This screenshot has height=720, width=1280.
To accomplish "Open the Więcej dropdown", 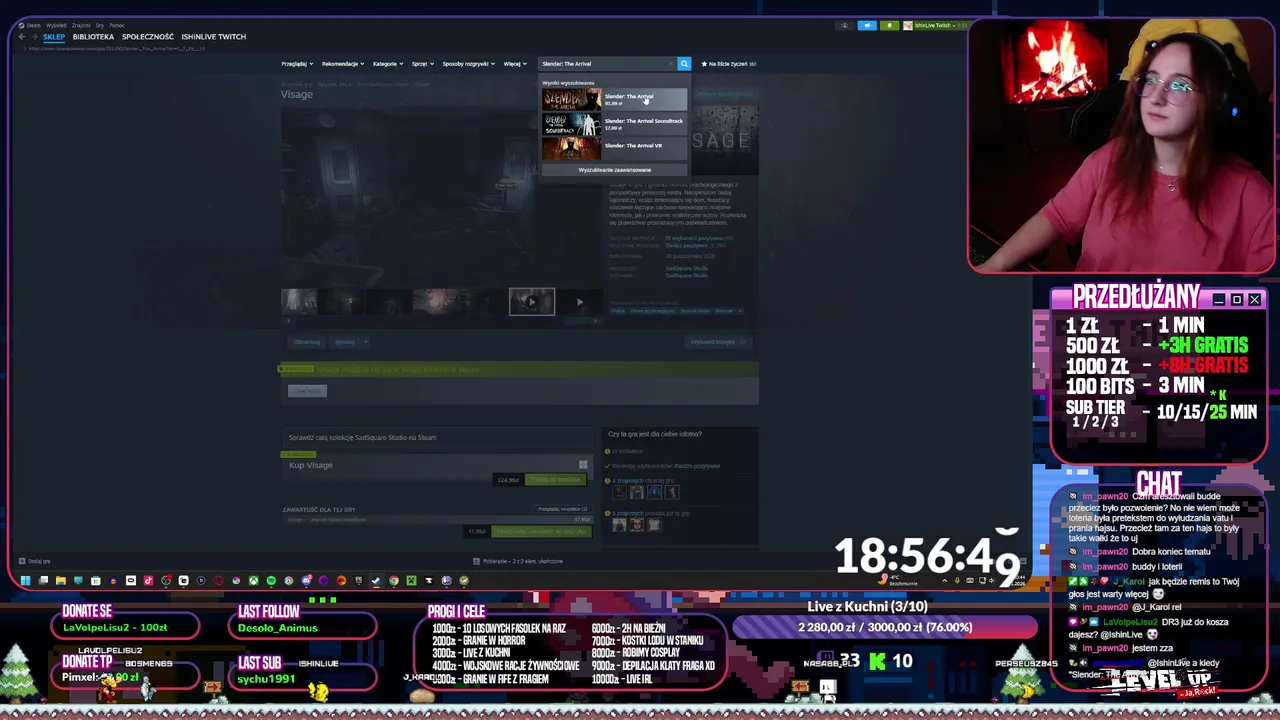I will 514,64.
